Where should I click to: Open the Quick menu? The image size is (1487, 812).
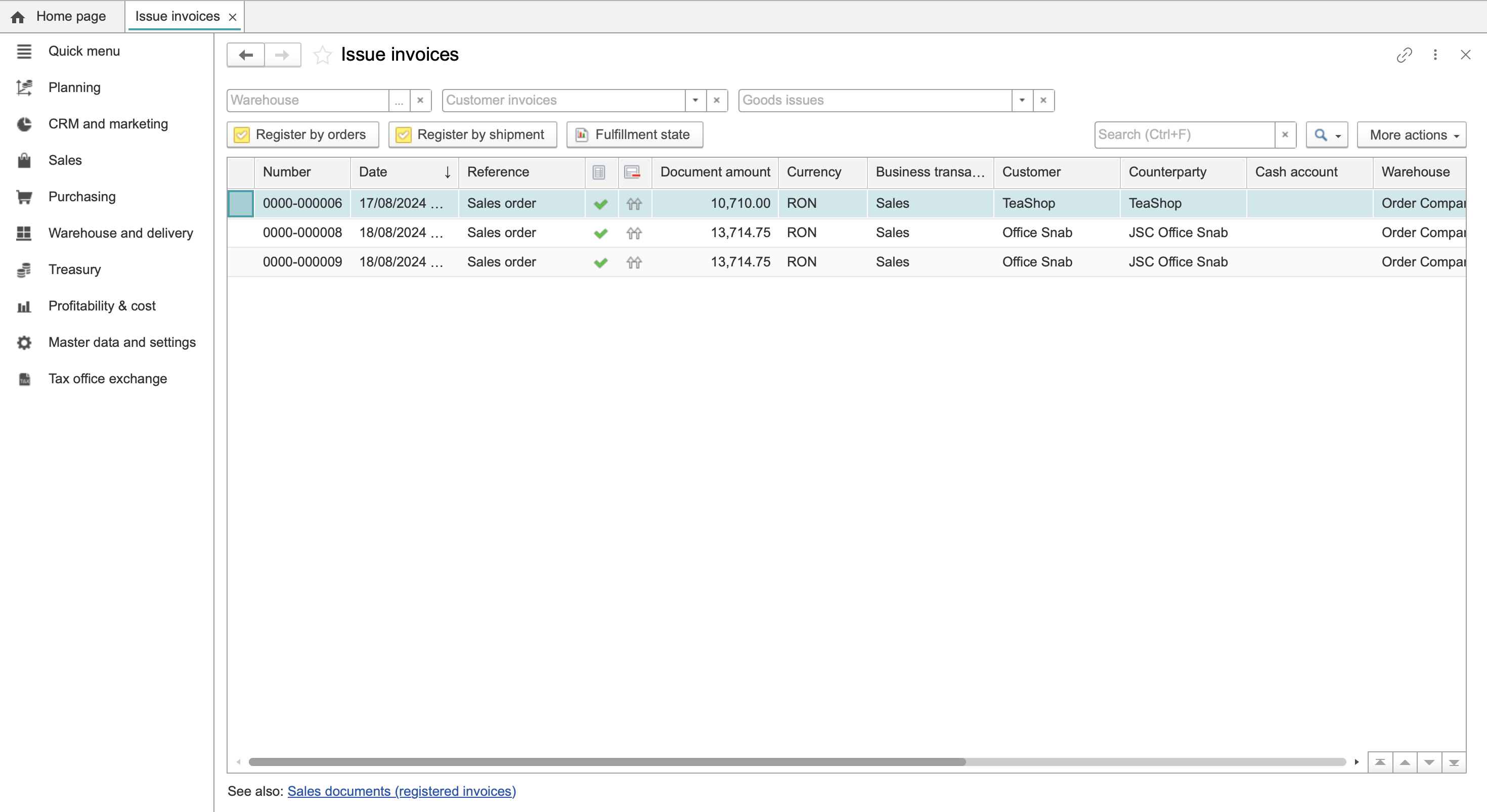(83, 51)
